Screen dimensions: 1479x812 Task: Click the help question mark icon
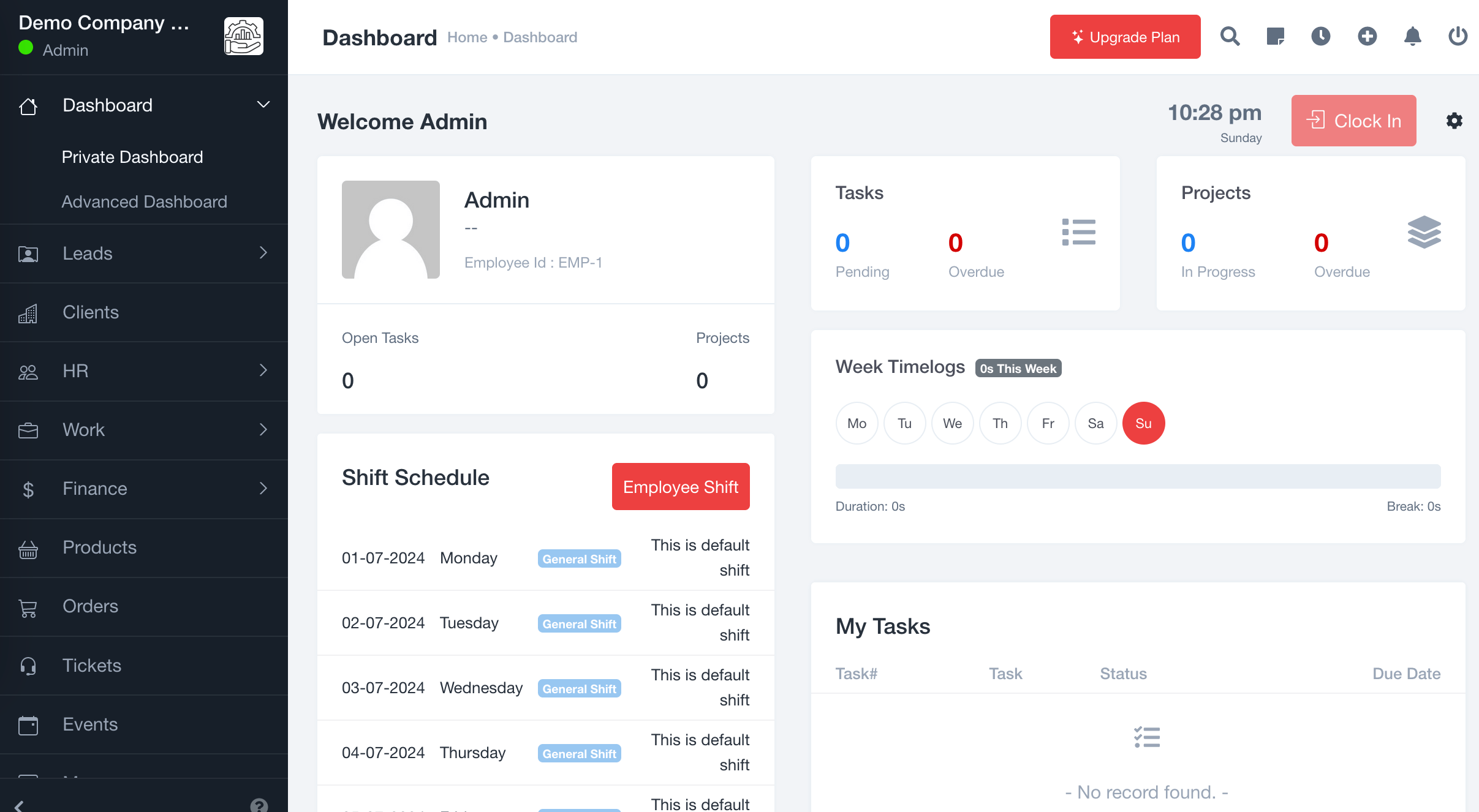[x=259, y=805]
